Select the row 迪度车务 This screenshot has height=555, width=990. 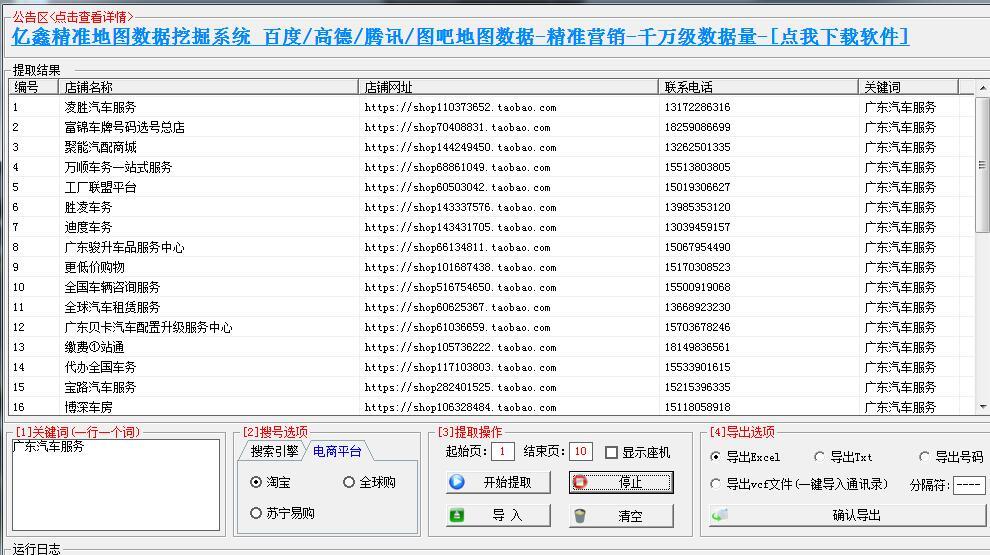492,227
